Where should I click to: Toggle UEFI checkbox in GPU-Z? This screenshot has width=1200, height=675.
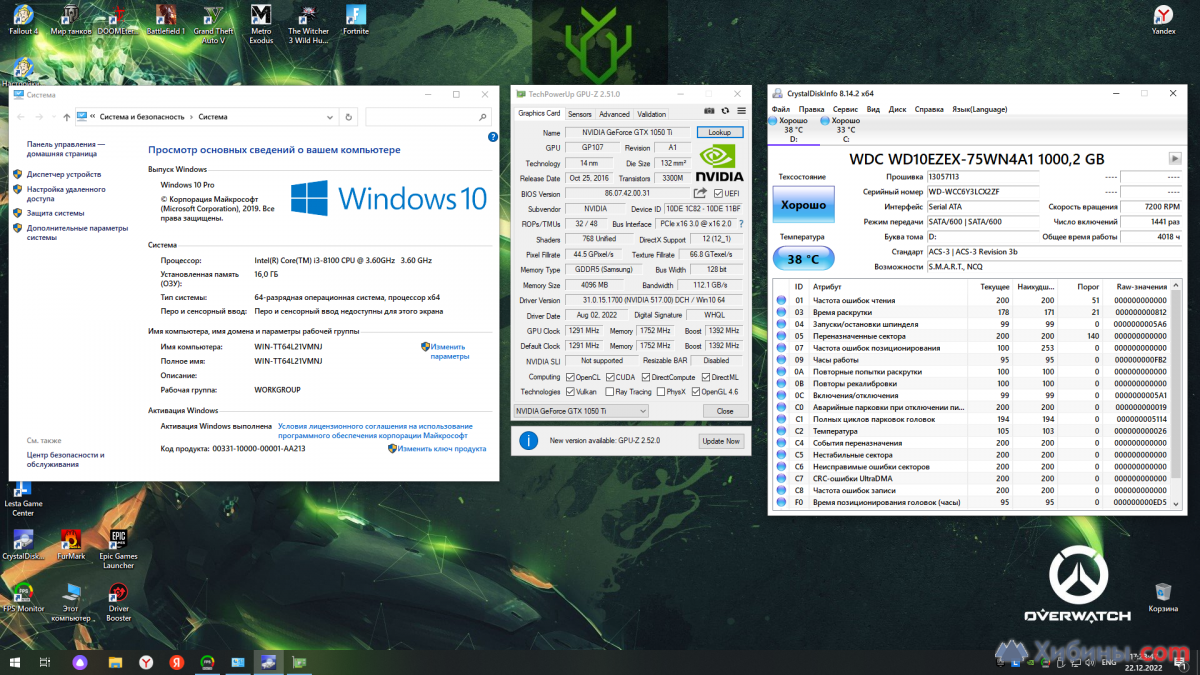(x=717, y=193)
